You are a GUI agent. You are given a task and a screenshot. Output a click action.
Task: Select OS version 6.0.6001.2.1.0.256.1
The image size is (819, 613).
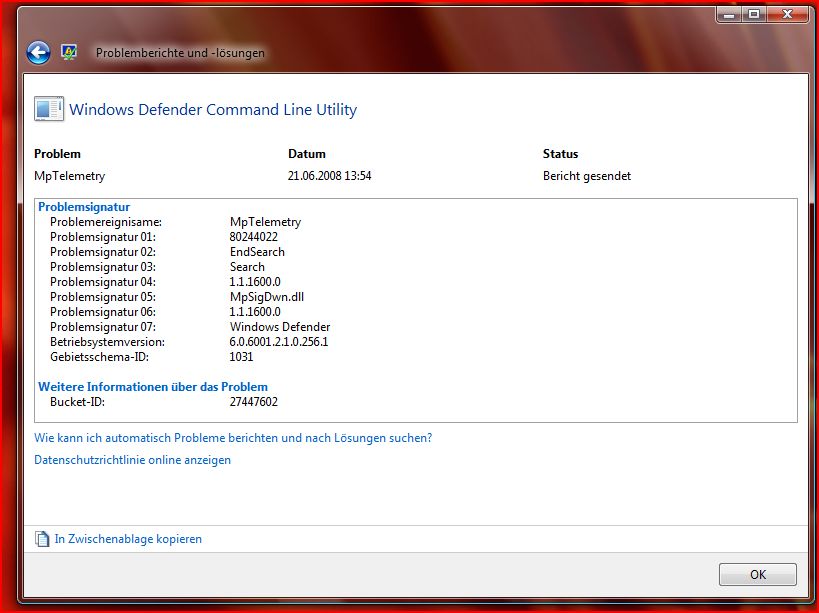click(279, 342)
